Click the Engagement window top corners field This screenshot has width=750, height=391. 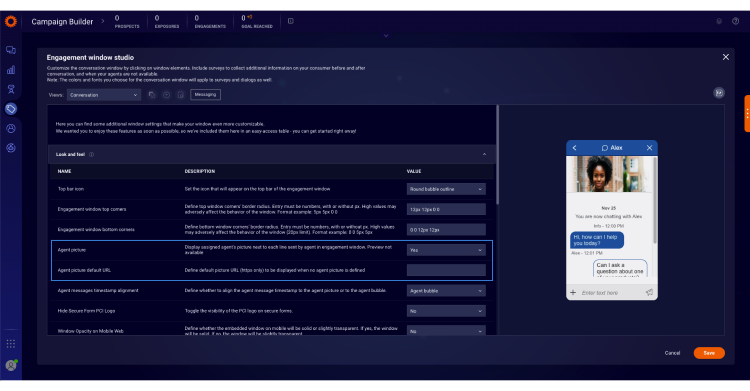(446, 209)
